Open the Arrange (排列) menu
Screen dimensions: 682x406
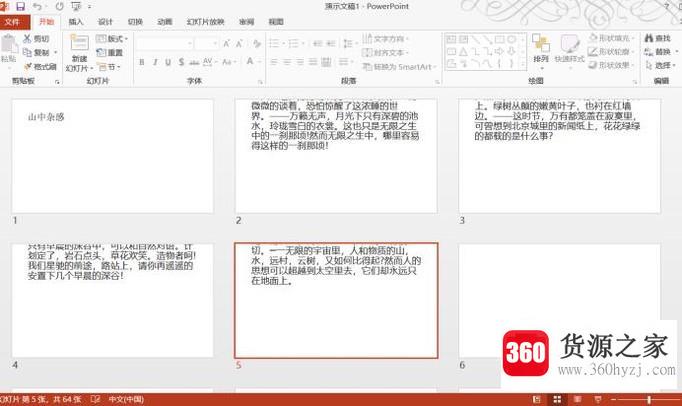(541, 52)
